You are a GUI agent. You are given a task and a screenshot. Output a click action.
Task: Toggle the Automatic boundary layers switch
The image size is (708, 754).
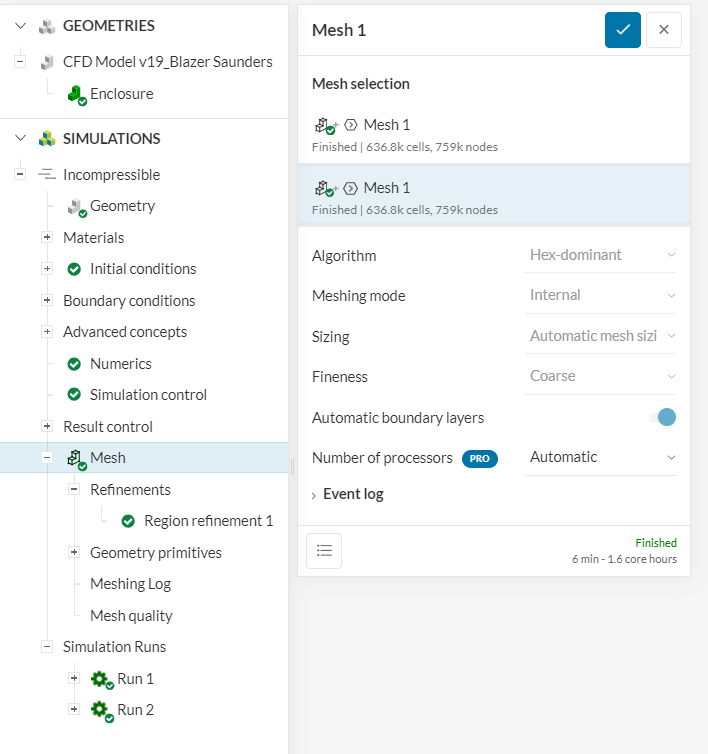coord(662,417)
